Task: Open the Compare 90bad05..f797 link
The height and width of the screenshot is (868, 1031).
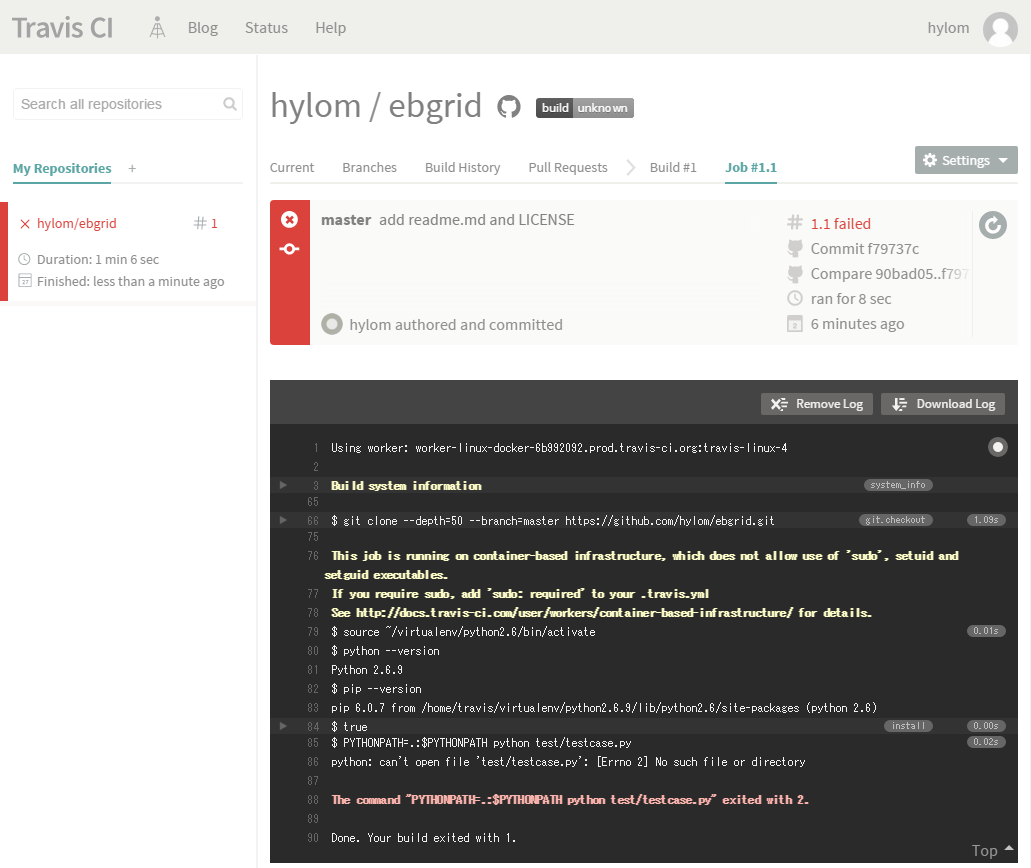Action: click(x=890, y=274)
